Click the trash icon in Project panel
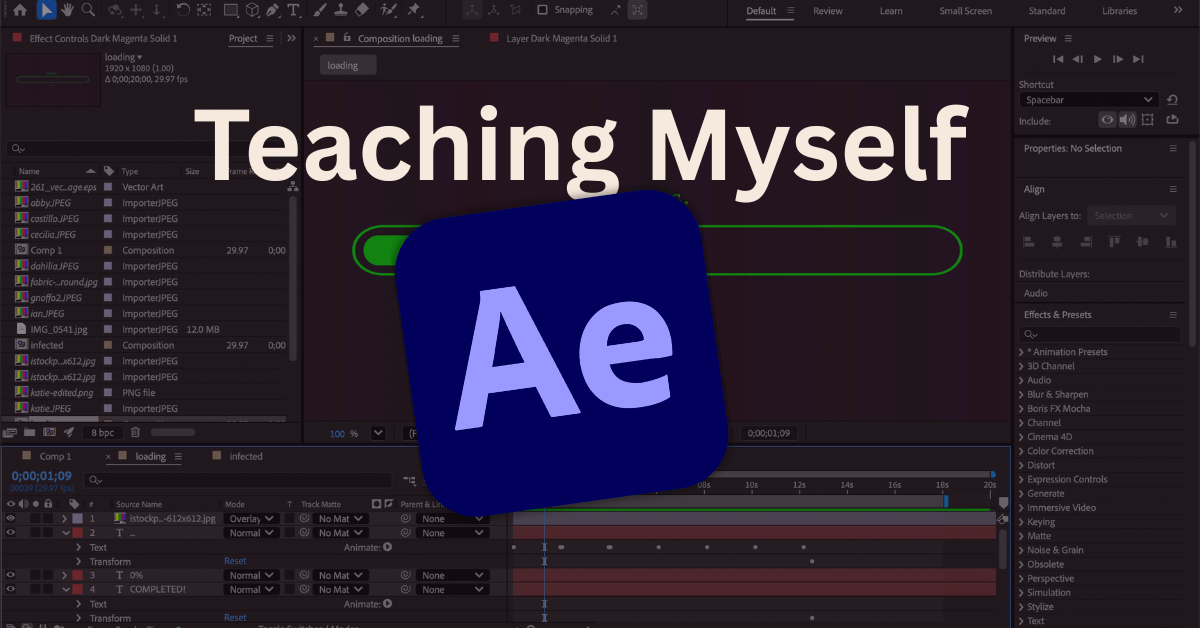The image size is (1200, 628). pyautogui.click(x=136, y=432)
